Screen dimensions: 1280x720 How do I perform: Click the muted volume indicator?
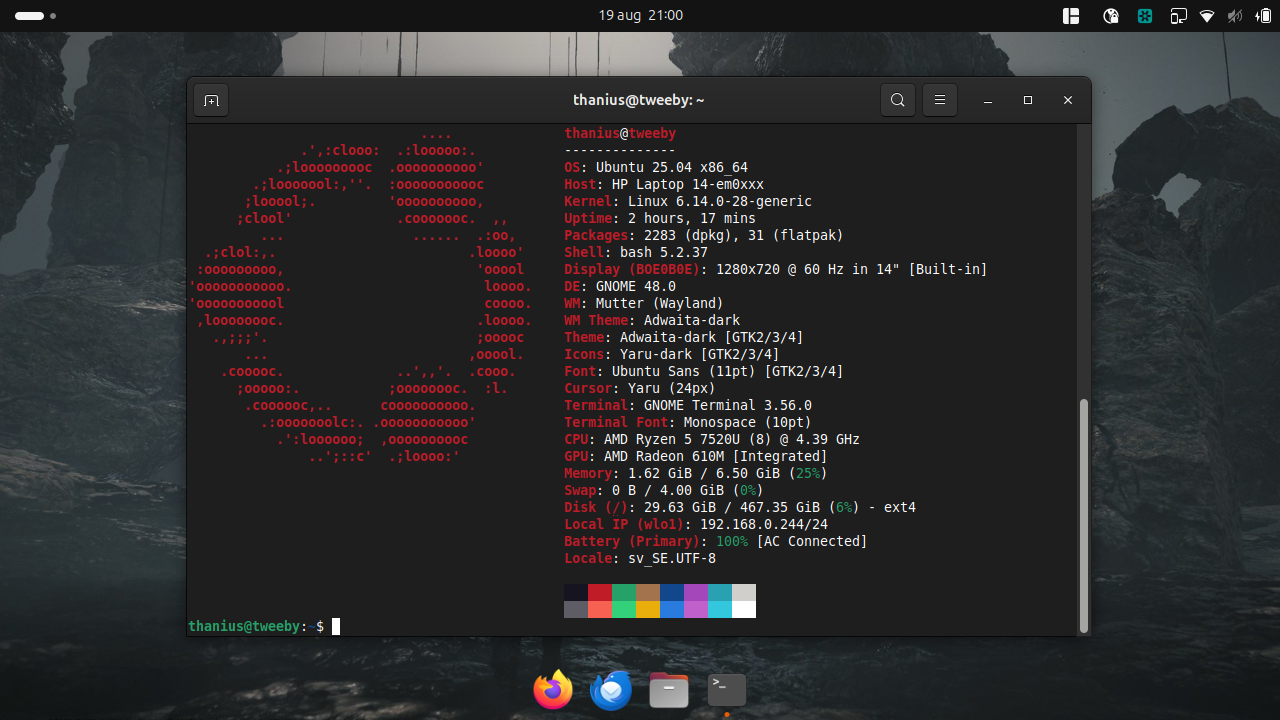[1235, 16]
